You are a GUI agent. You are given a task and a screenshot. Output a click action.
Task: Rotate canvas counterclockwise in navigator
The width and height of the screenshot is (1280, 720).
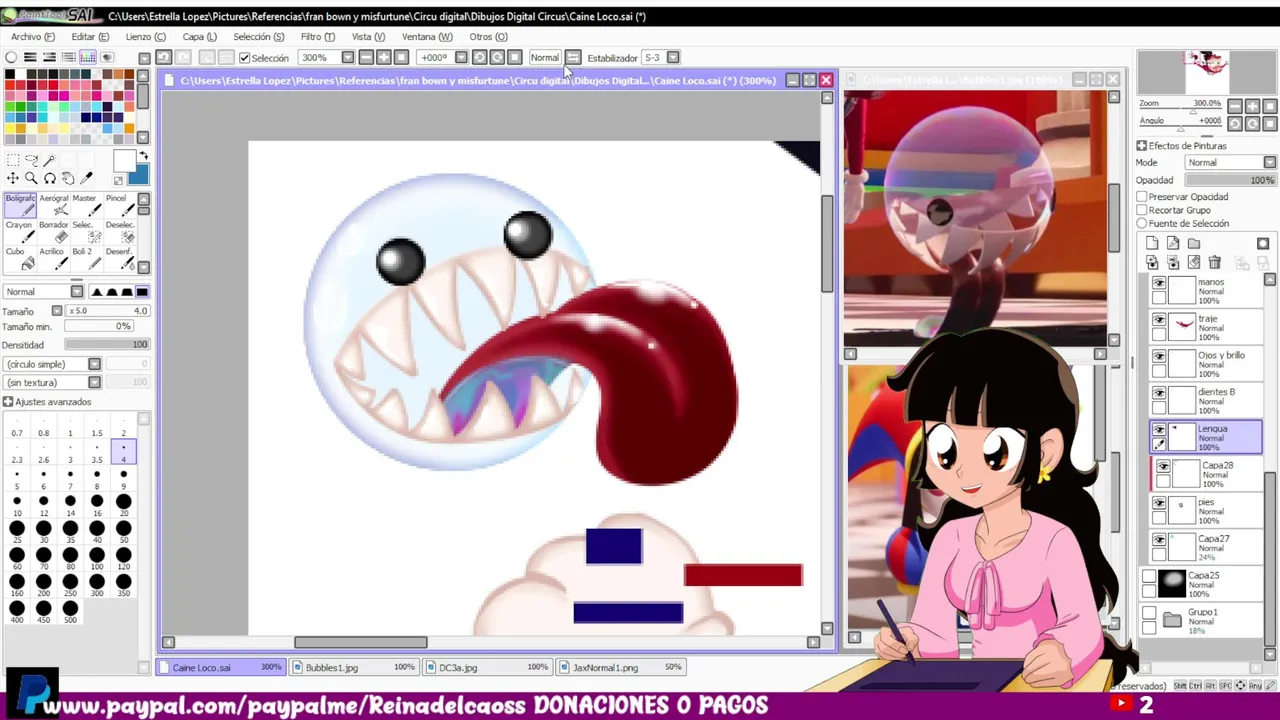pyautogui.click(x=1235, y=124)
